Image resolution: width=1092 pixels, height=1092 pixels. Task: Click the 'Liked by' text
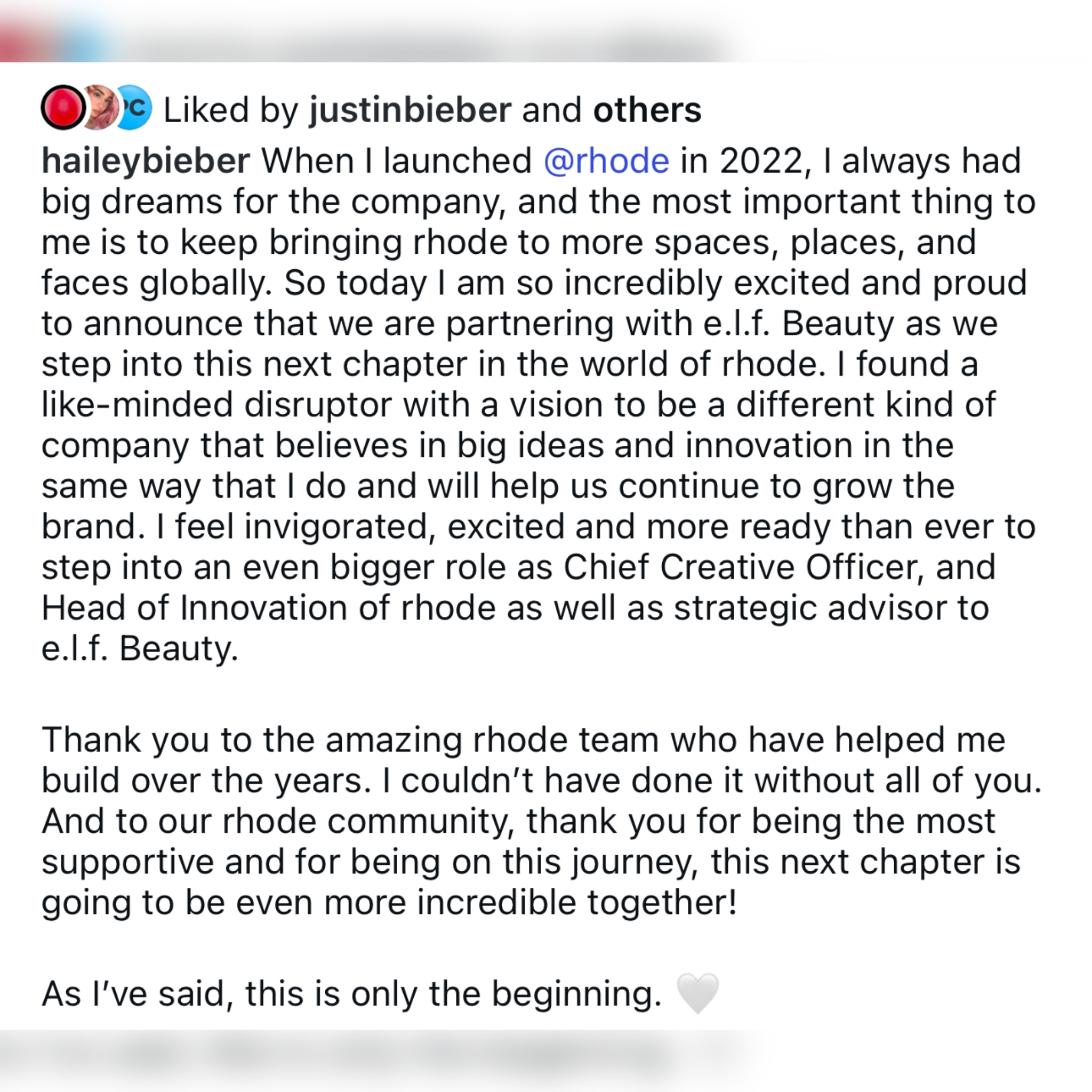[x=230, y=110]
